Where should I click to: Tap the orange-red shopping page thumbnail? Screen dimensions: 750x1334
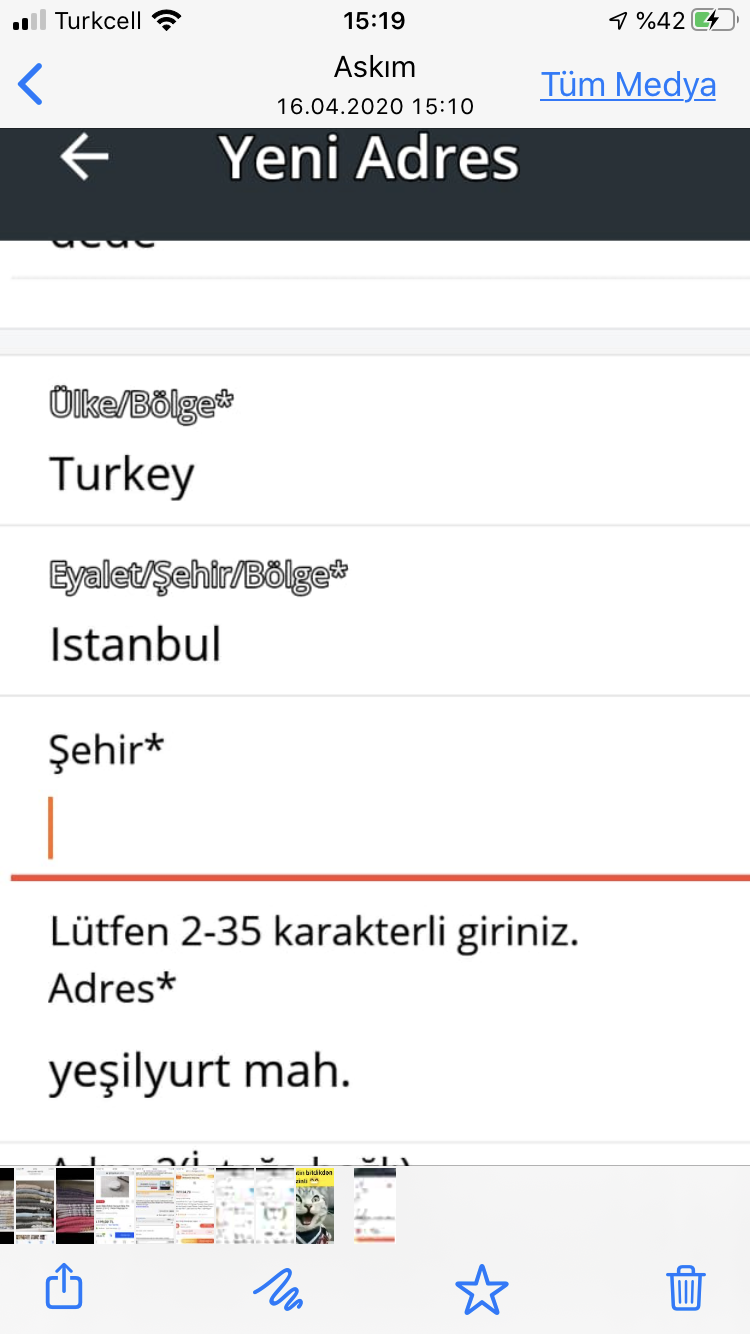(x=195, y=1205)
